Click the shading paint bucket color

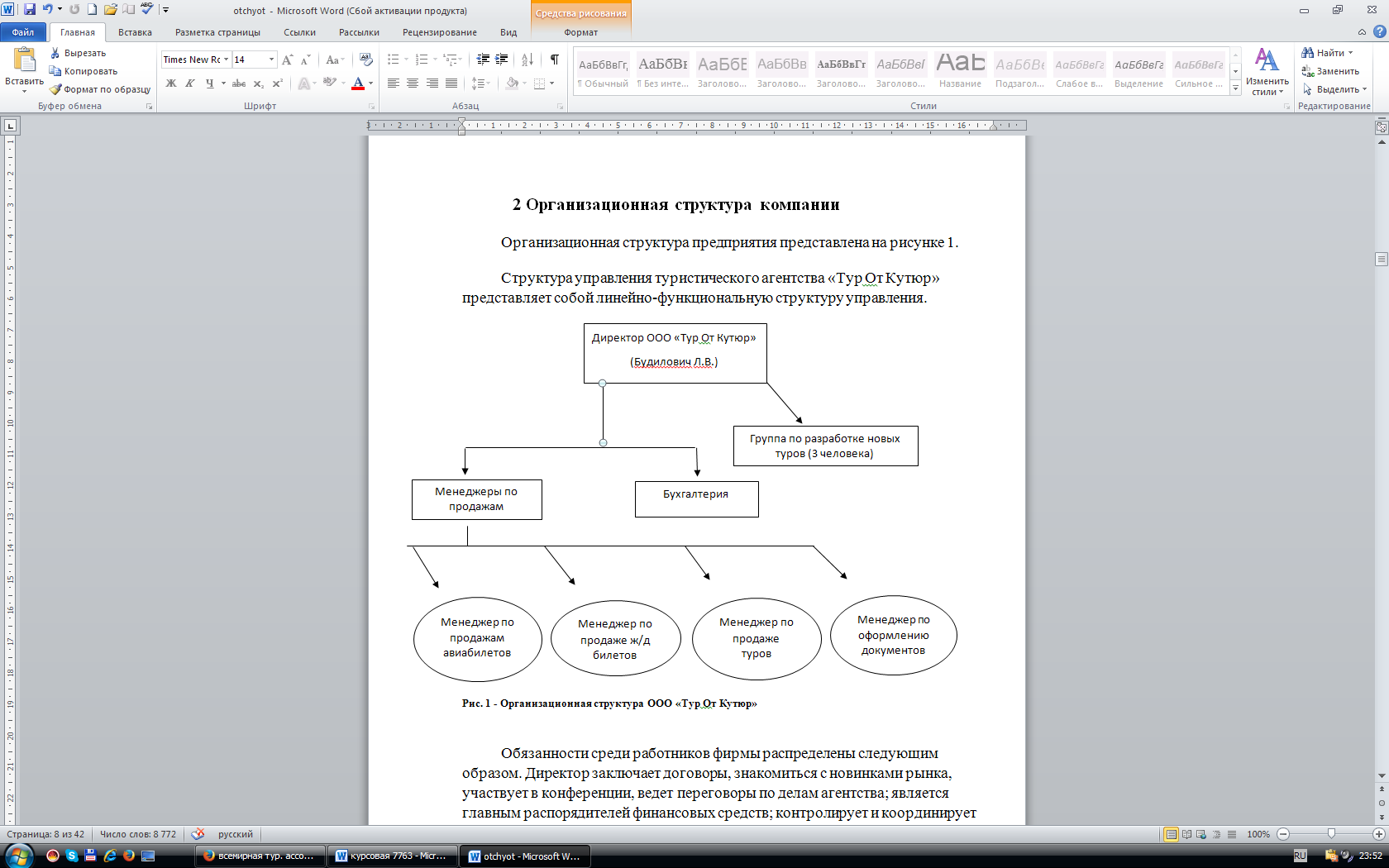tap(513, 83)
